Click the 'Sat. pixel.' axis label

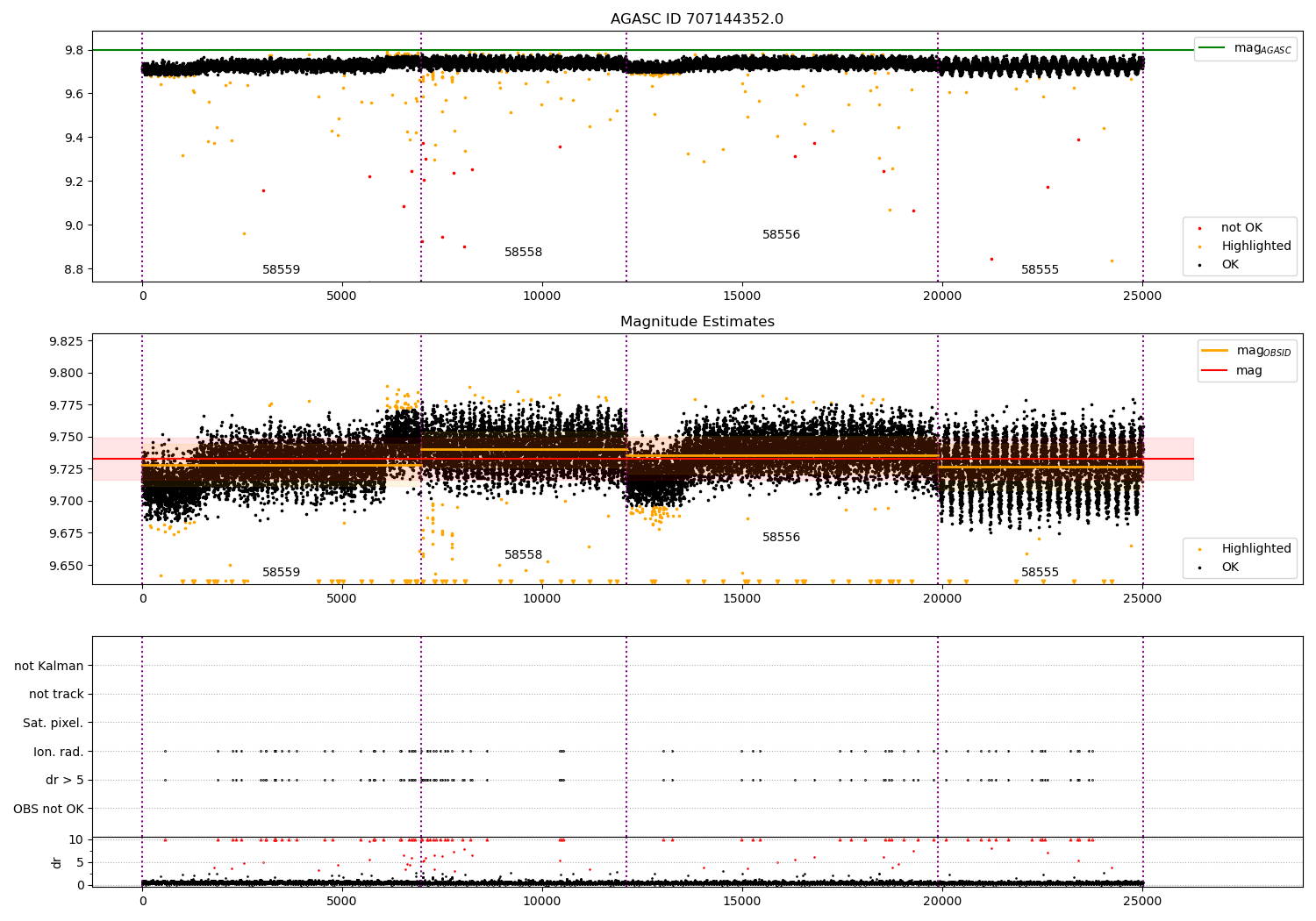point(54,724)
